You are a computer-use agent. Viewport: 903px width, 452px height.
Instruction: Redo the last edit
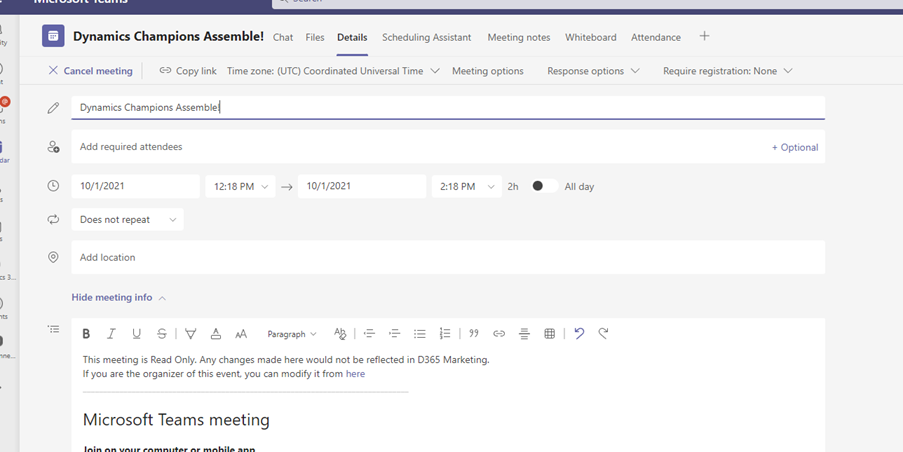click(x=603, y=333)
